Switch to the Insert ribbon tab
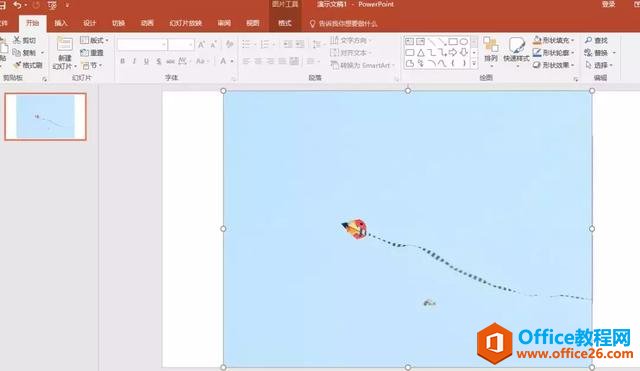640x371 pixels. [61, 23]
